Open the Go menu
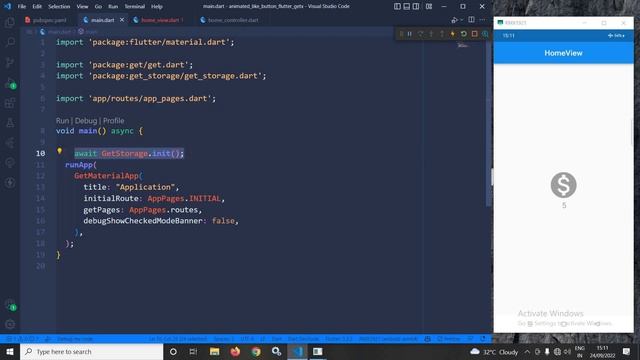Screen dimensions: 640x360 click(98, 7)
